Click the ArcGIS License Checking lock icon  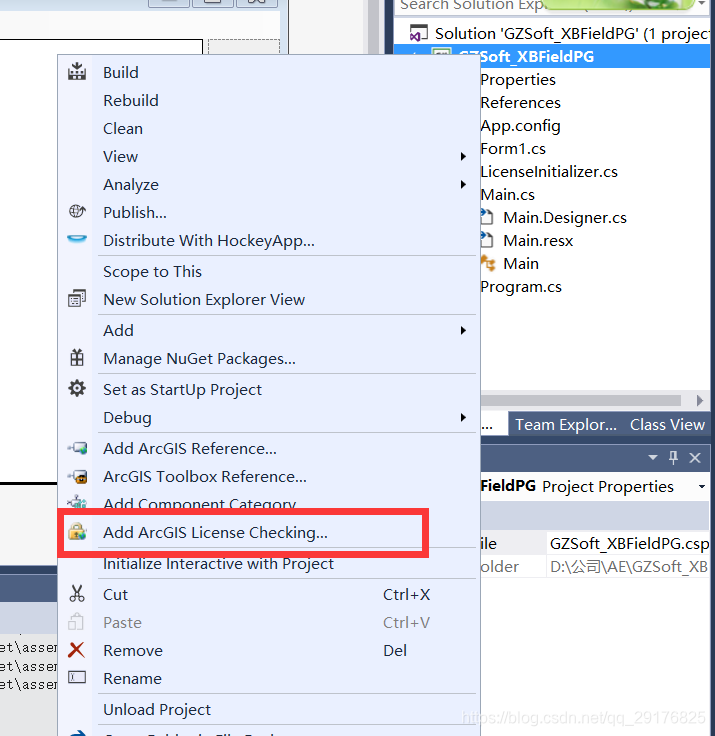(77, 531)
